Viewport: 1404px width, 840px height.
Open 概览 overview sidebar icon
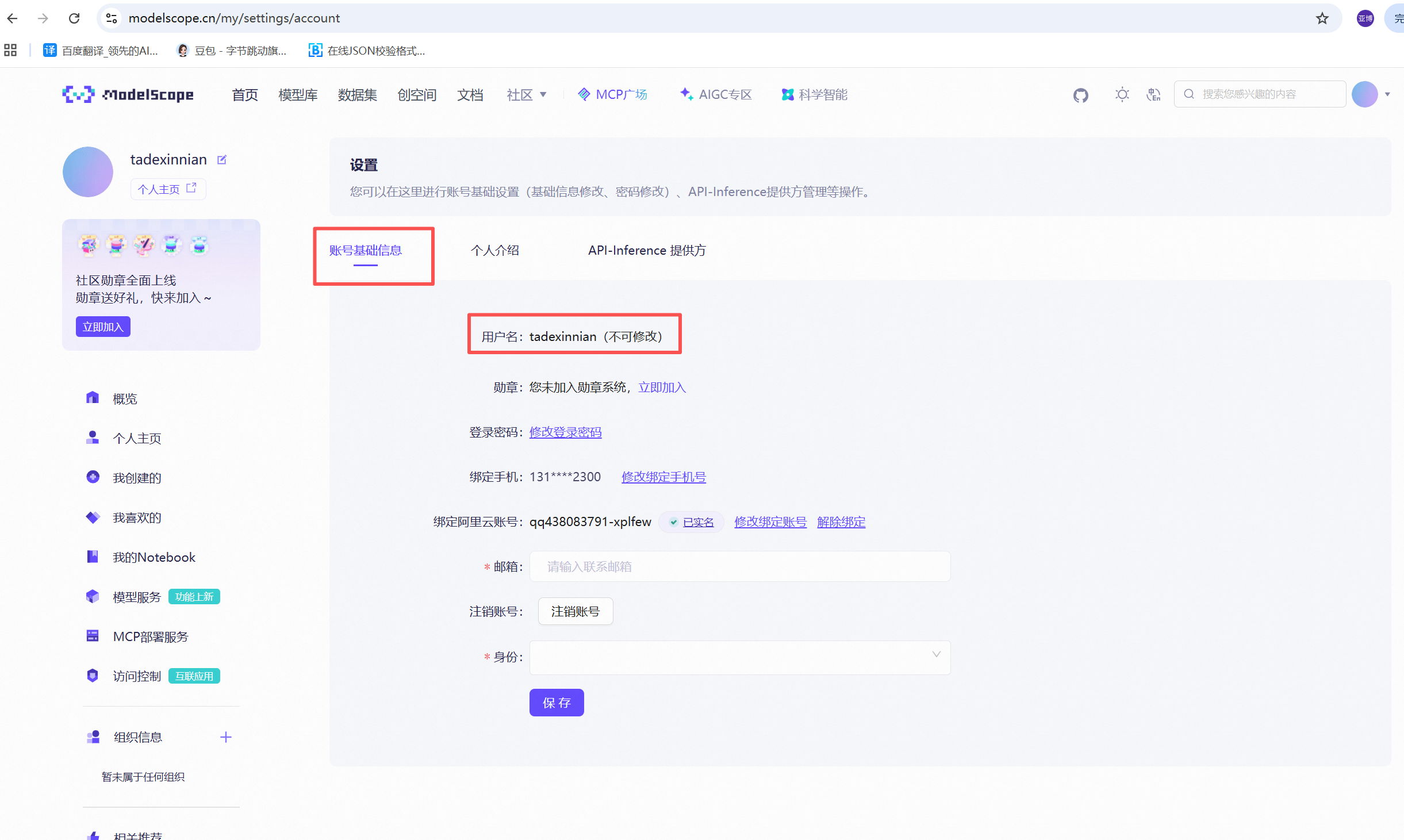pos(93,398)
